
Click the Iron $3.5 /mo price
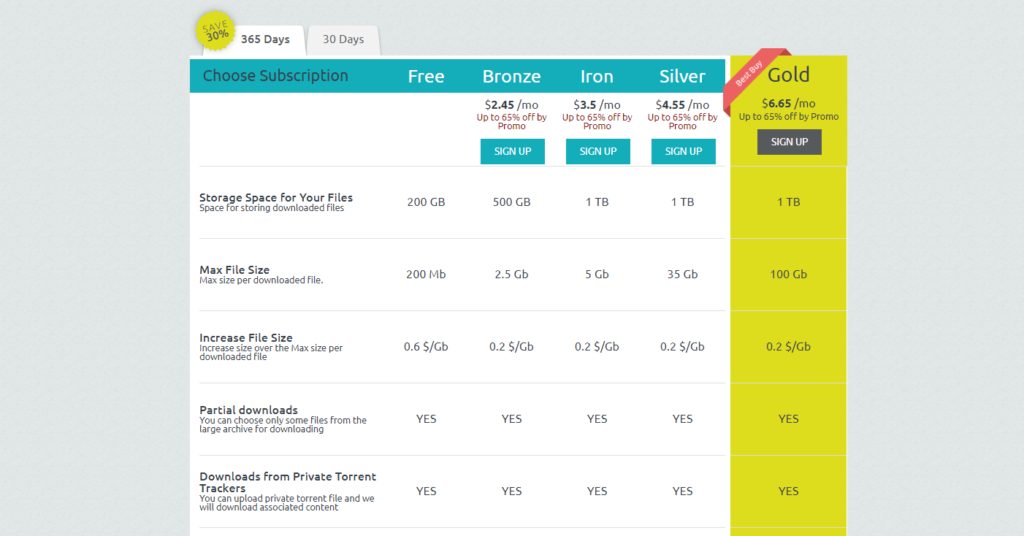tap(597, 105)
